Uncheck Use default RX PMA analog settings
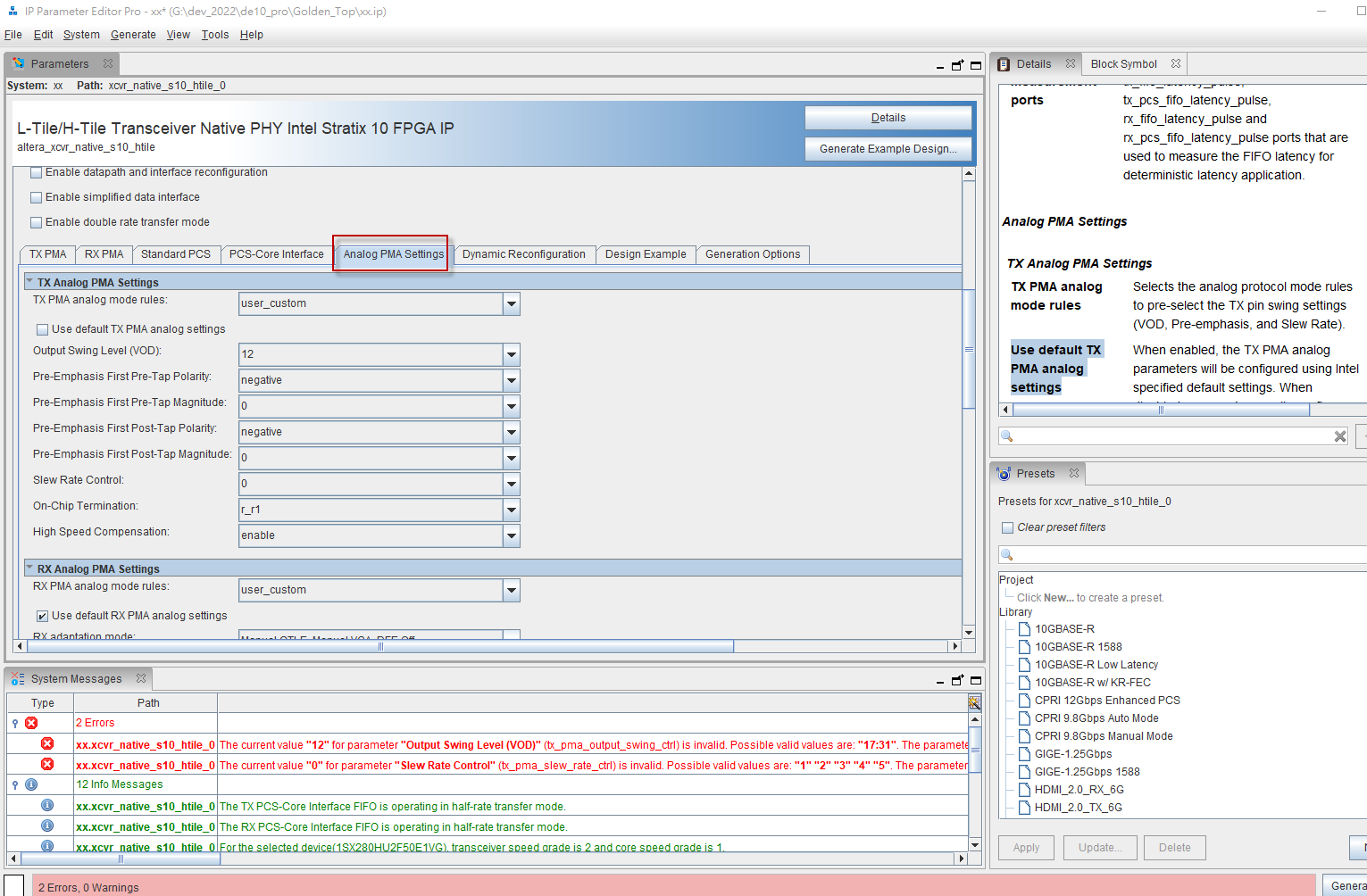The image size is (1367, 896). [42, 616]
